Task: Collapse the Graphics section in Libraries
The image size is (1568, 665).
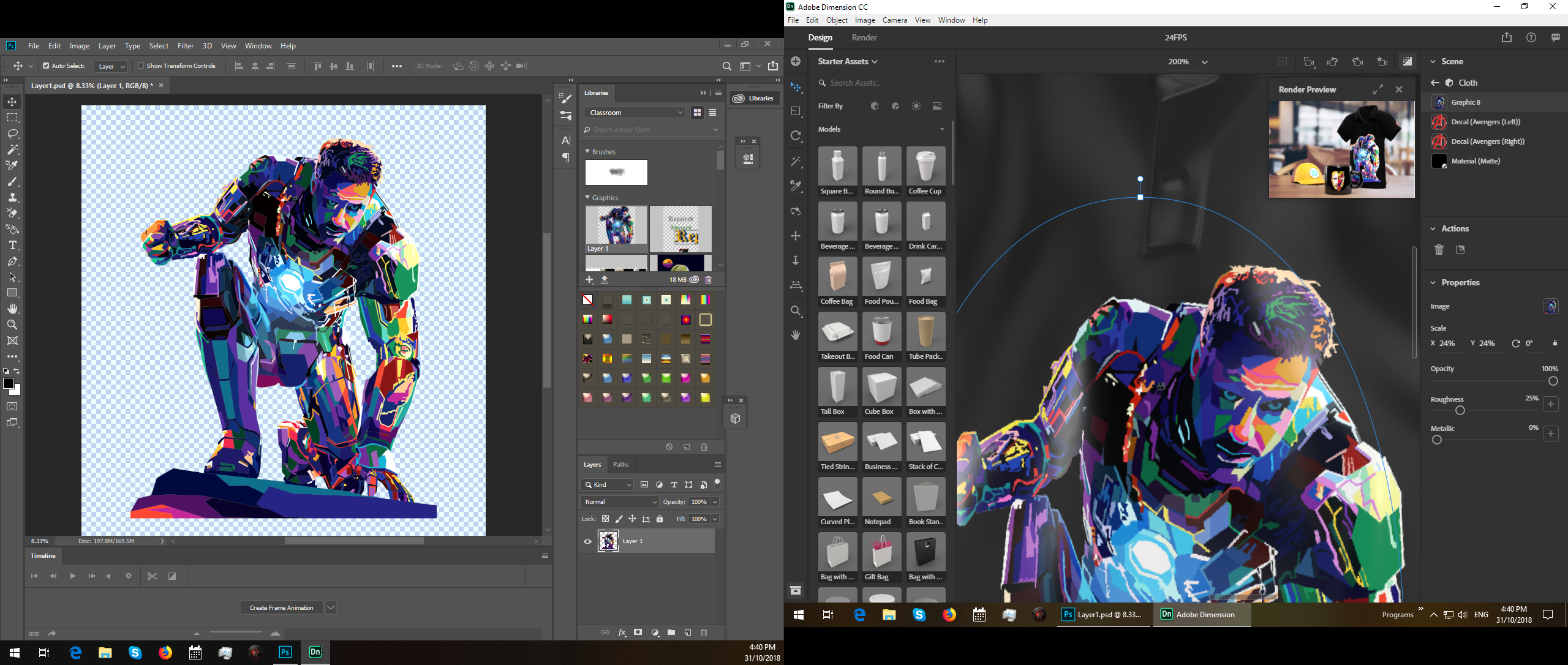Action: (587, 197)
